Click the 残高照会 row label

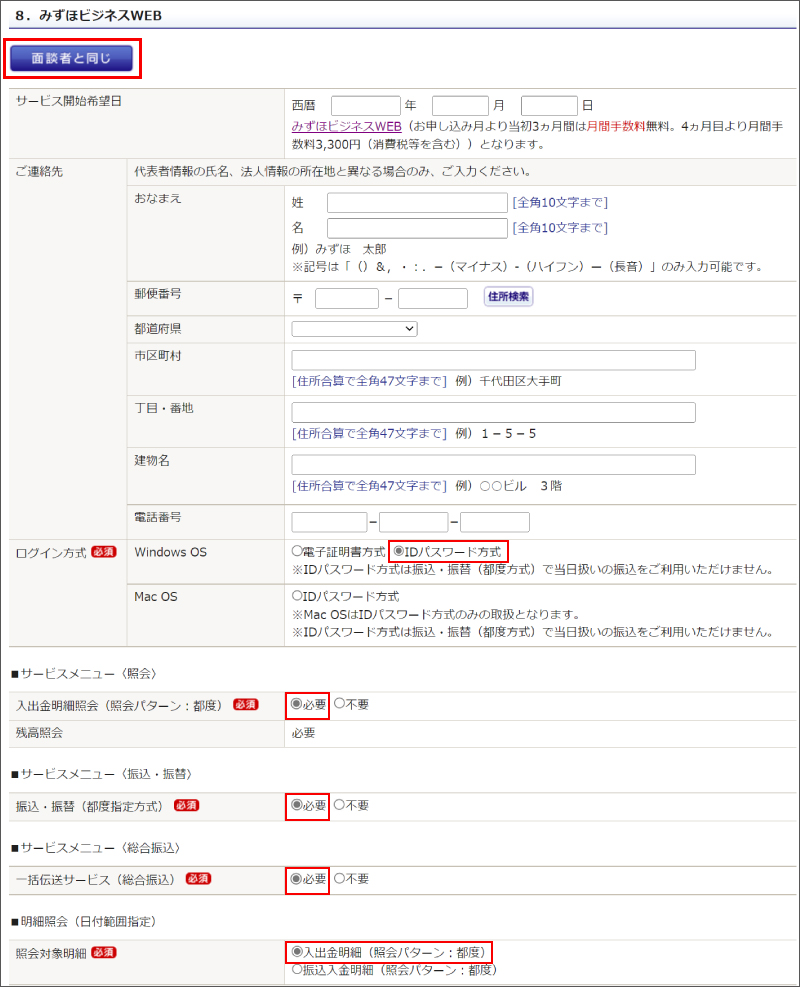click(39, 733)
